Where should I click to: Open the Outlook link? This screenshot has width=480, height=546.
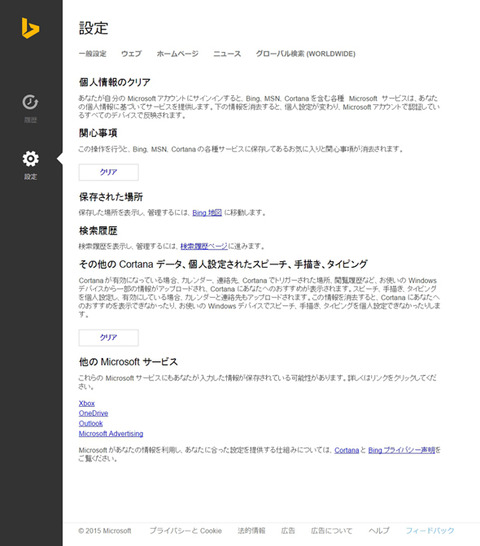[91, 423]
